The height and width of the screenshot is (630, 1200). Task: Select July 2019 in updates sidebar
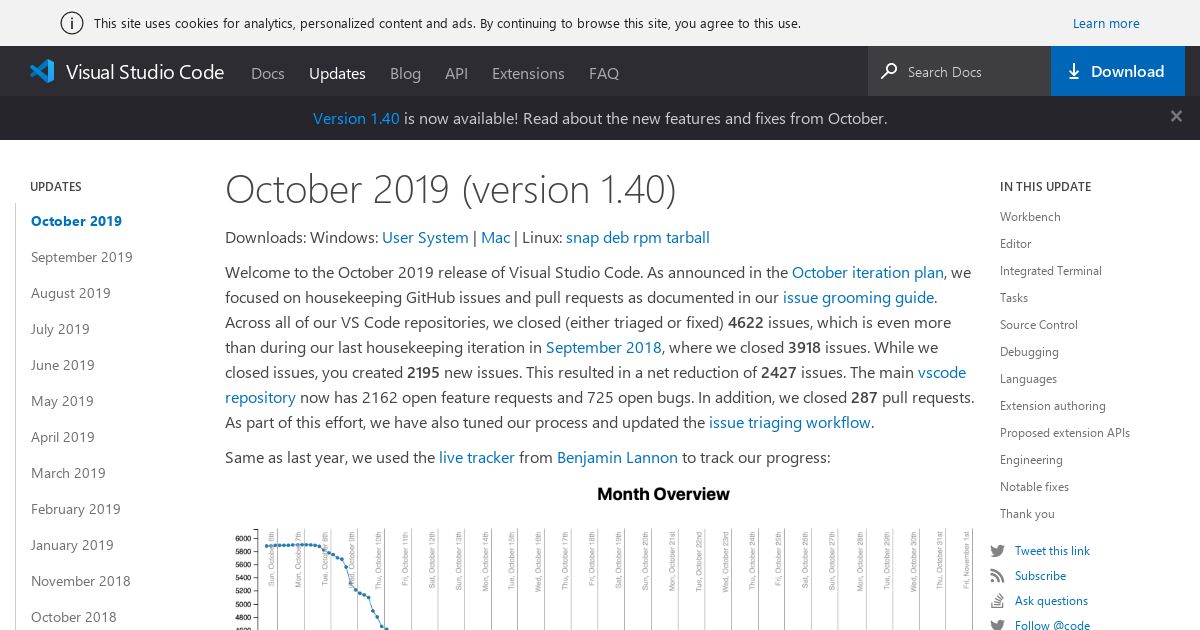[60, 329]
